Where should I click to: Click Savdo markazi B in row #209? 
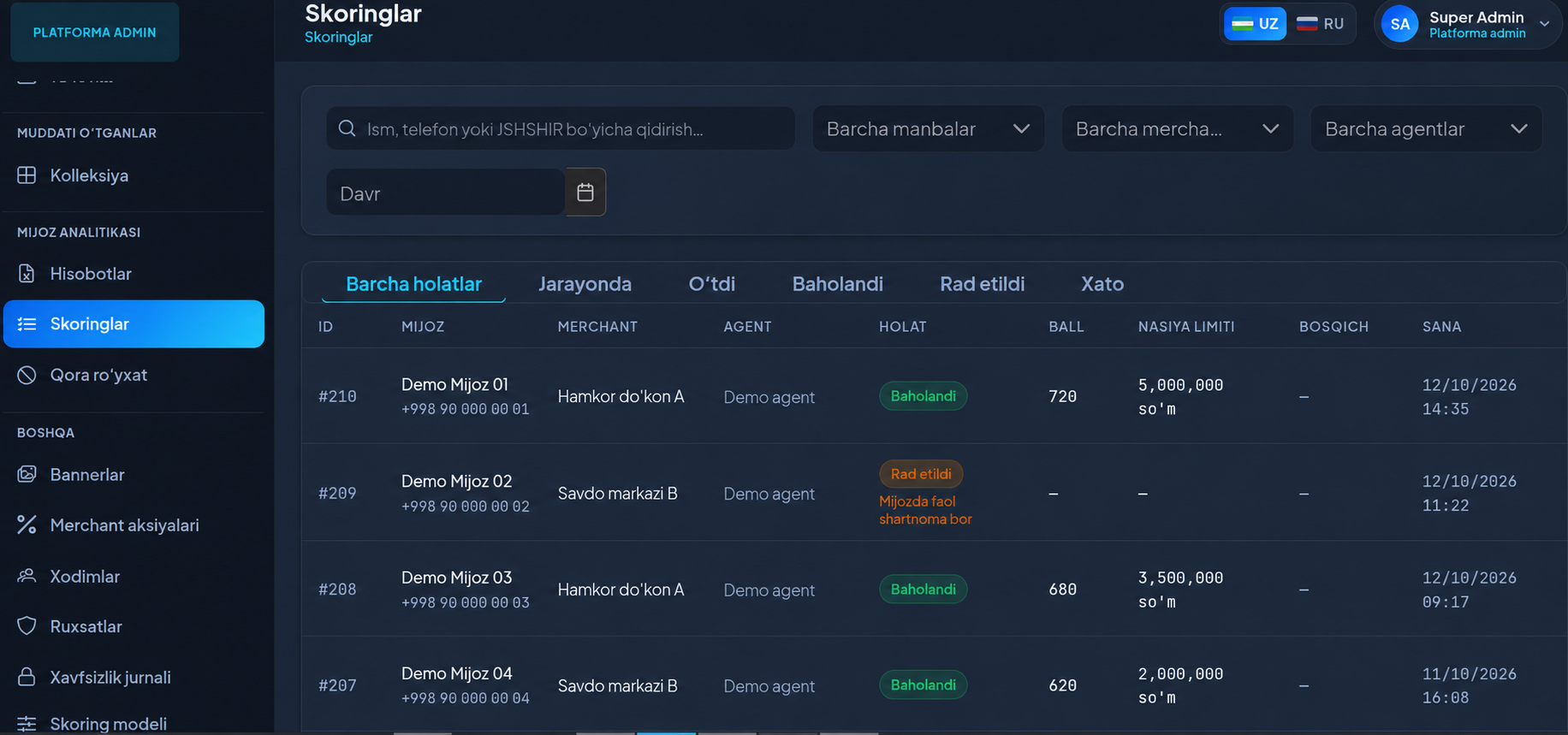[617, 494]
